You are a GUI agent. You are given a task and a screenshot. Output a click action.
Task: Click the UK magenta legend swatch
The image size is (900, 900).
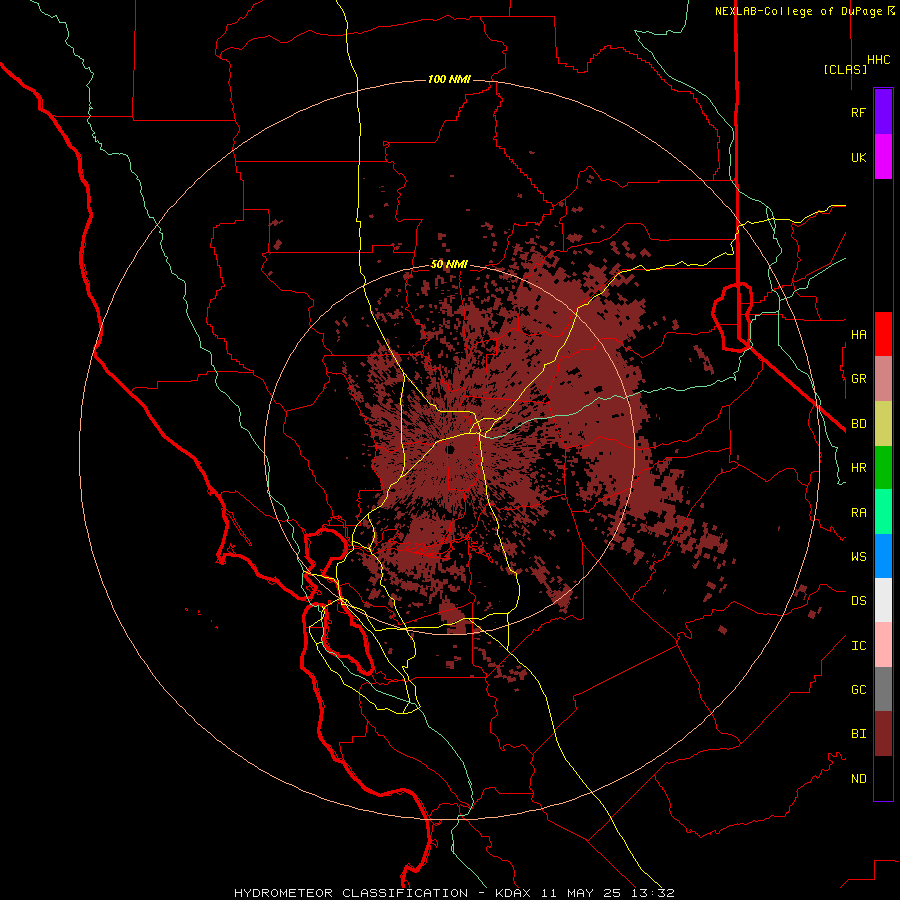883,157
